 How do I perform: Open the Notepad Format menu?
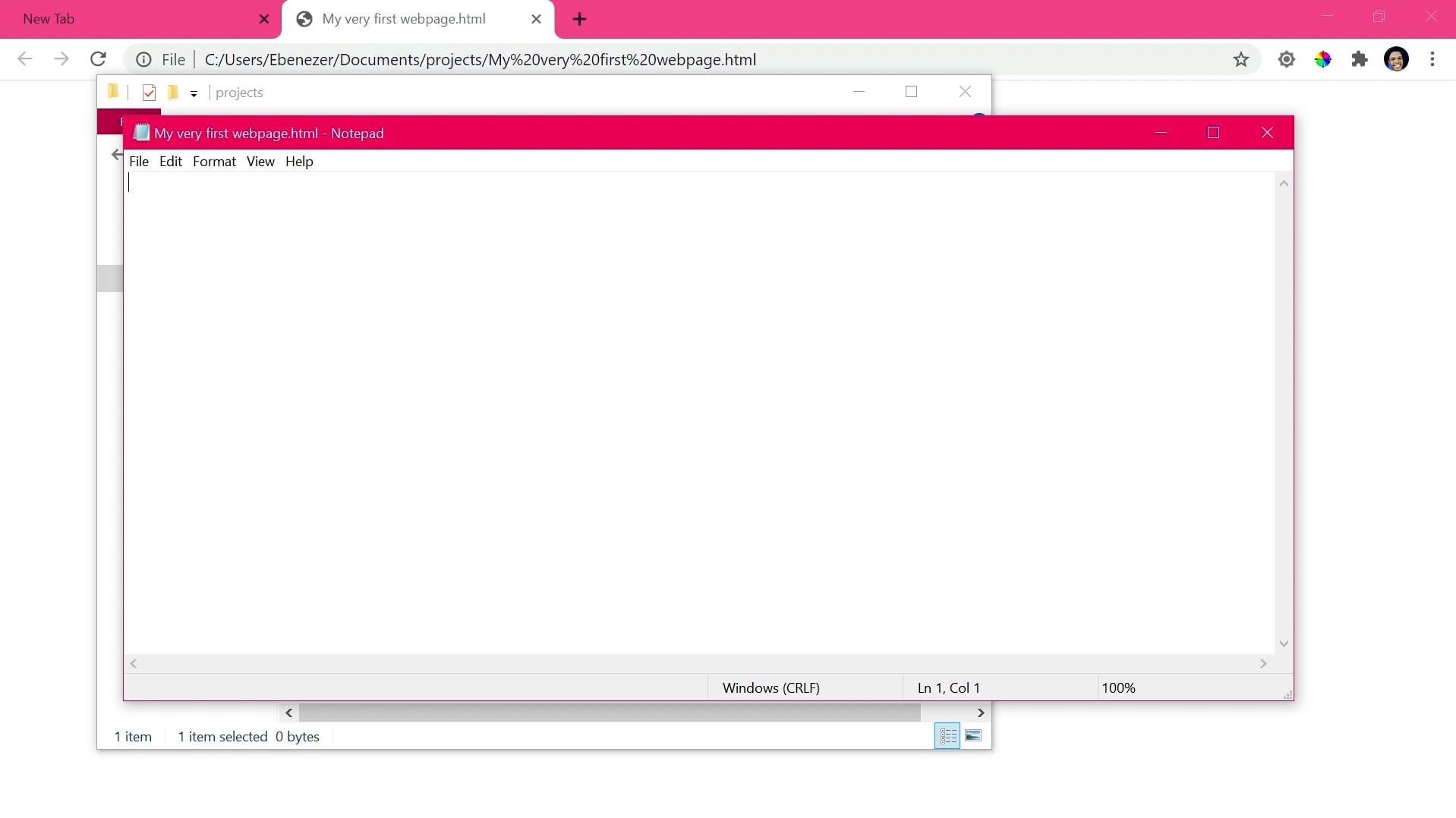214,161
